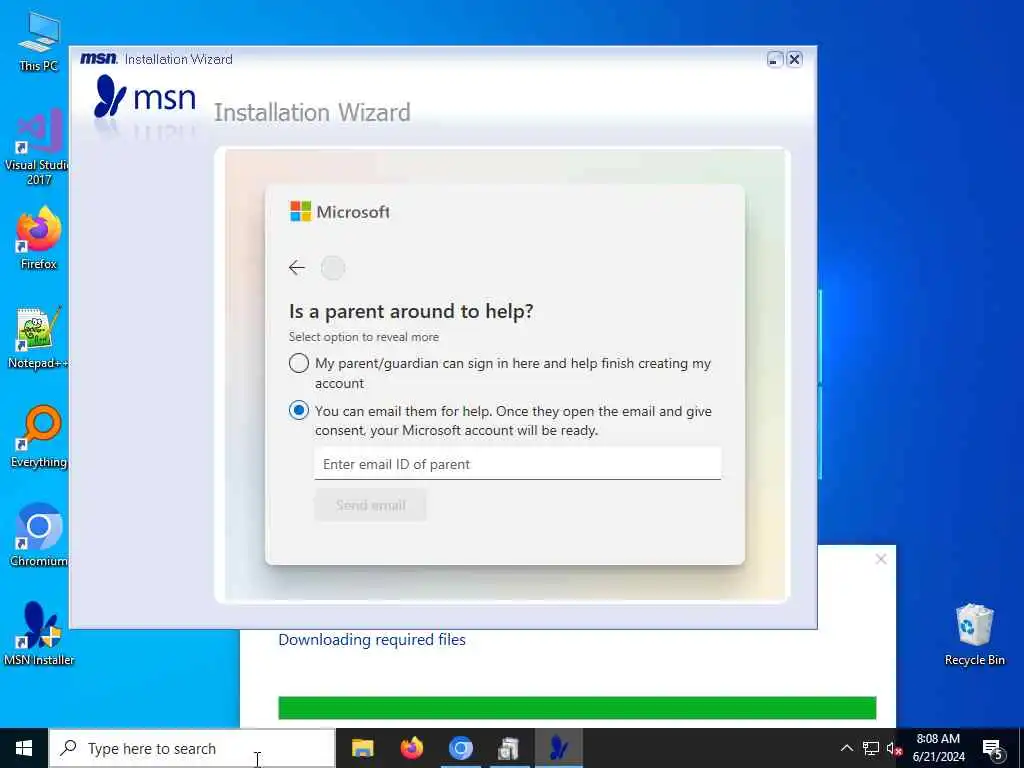Click the 'Select option to reveal more' text

point(364,337)
